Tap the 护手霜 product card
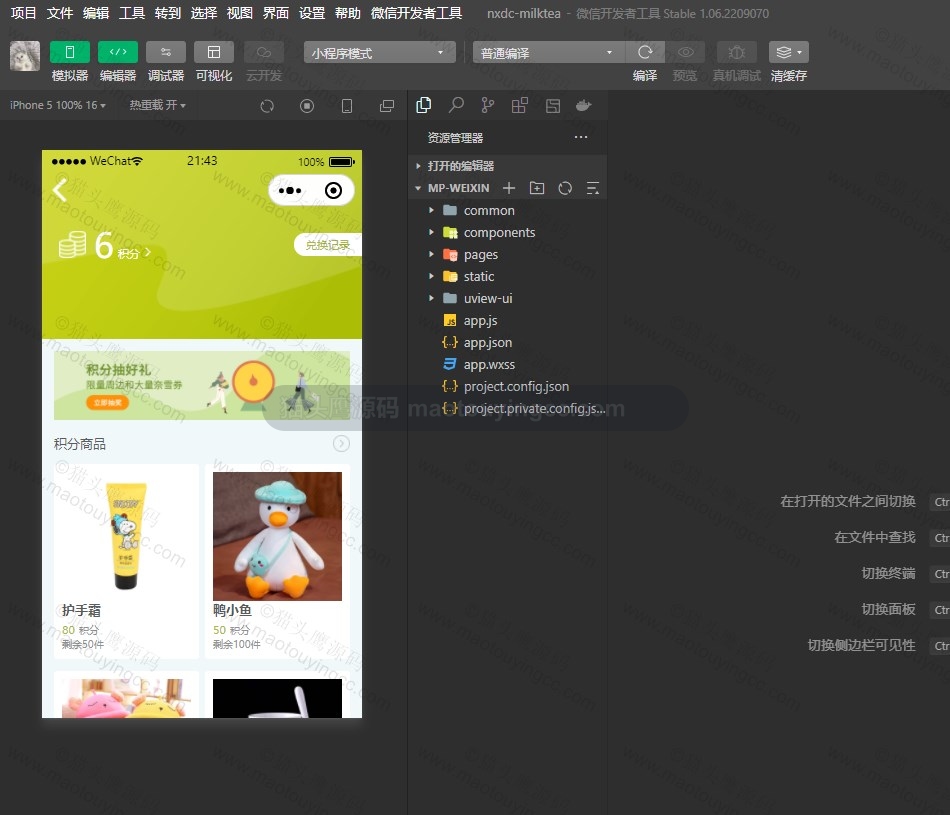The image size is (950, 815). click(x=126, y=561)
